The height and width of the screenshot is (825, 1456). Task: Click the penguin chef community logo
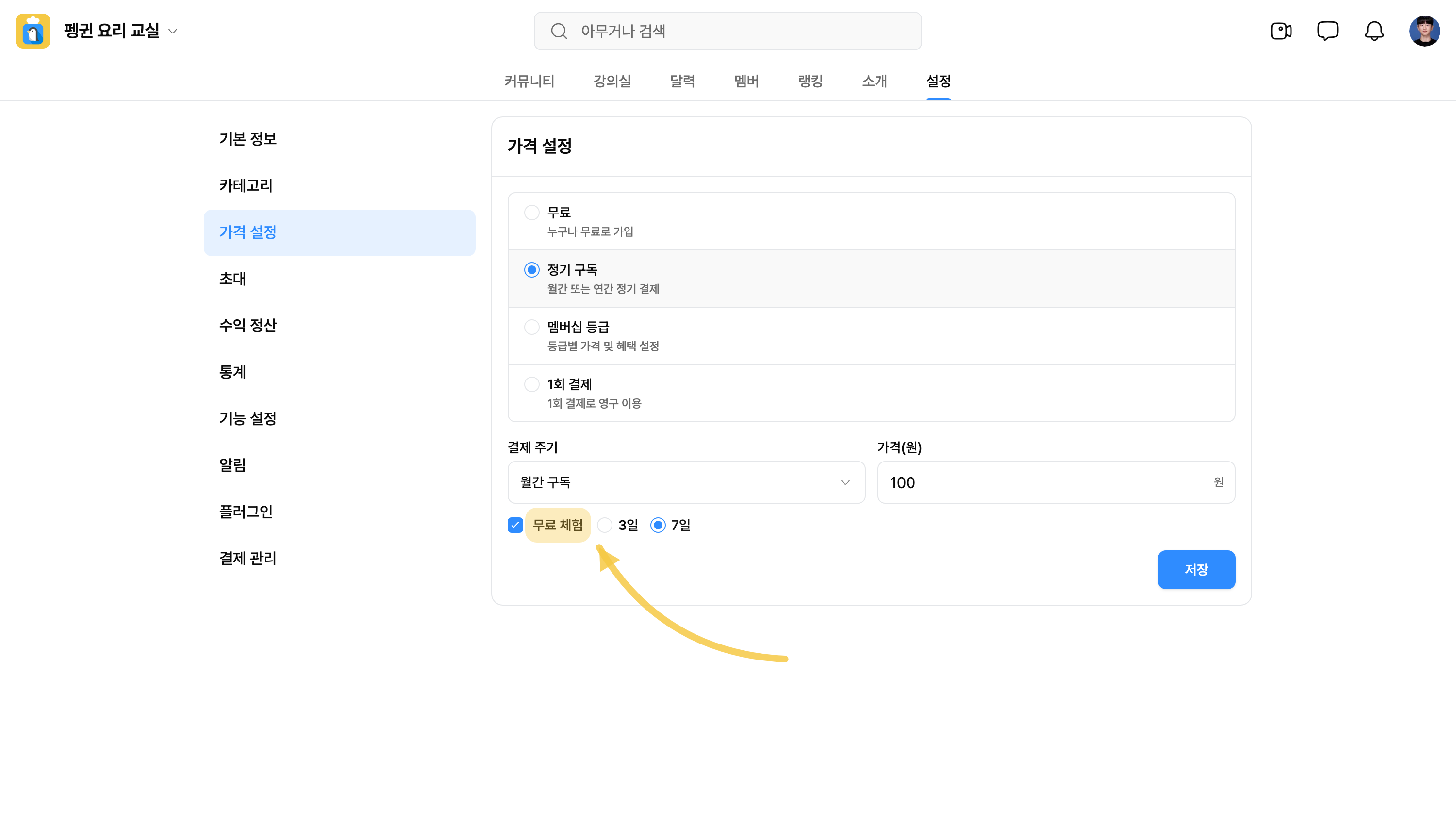pyautogui.click(x=33, y=31)
